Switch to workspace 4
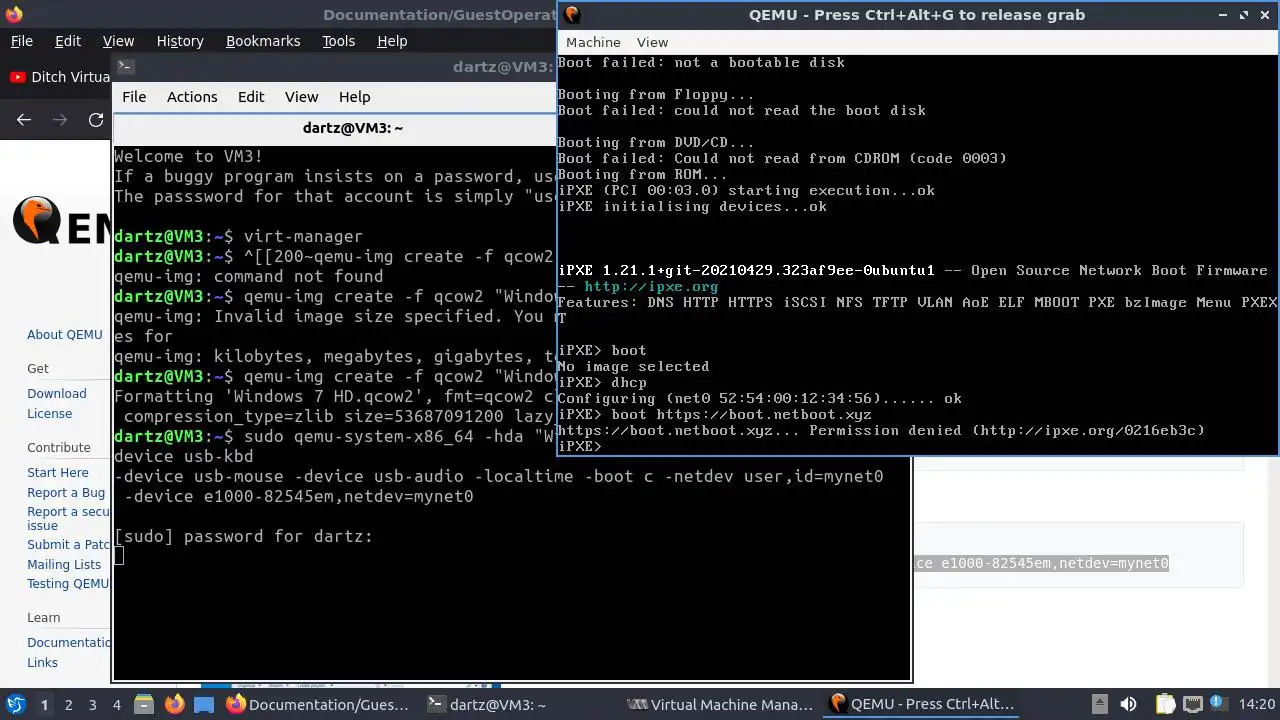The width and height of the screenshot is (1280, 720). (116, 705)
